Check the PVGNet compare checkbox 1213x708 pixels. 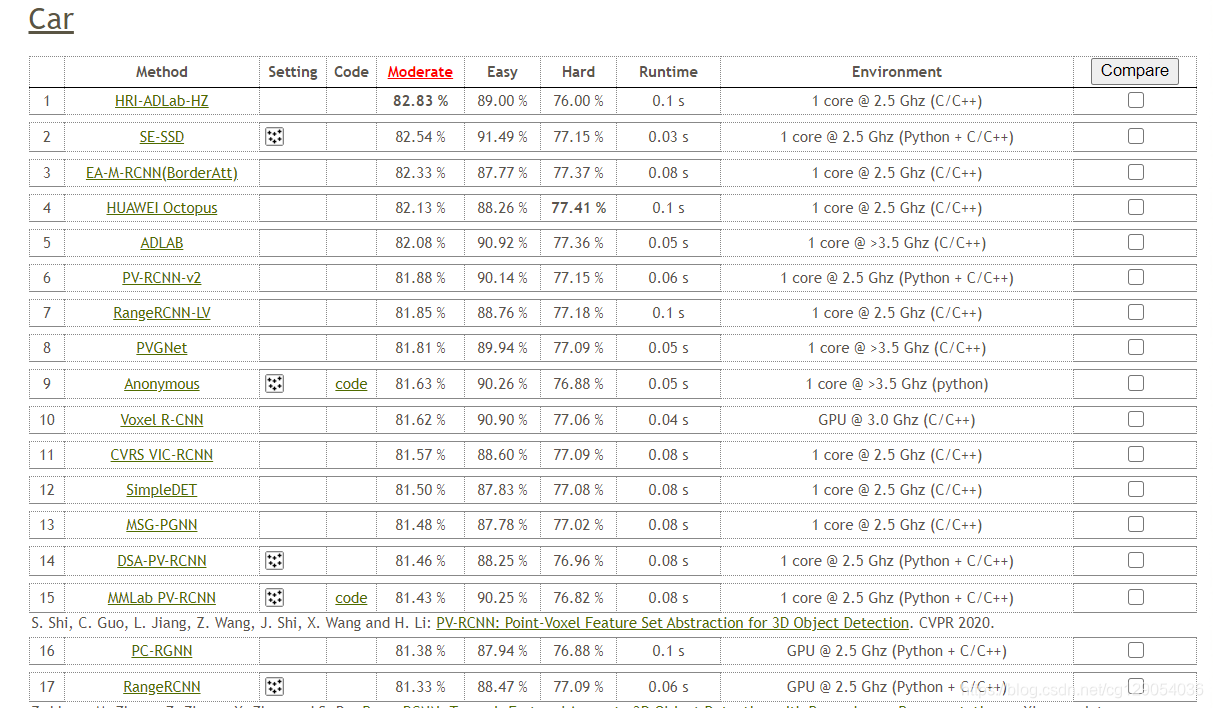[x=1136, y=347]
